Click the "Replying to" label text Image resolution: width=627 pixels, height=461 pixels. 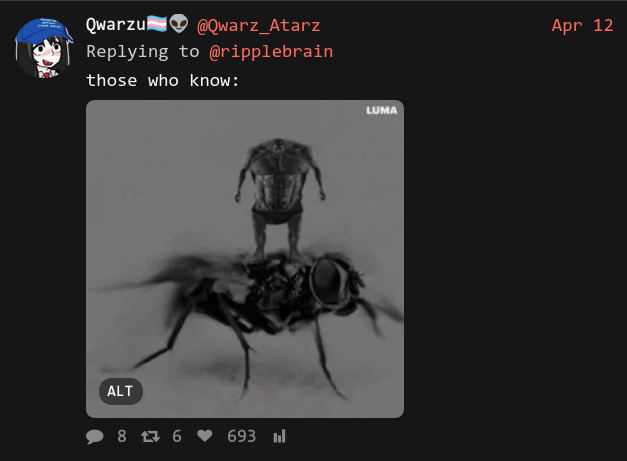pos(143,52)
